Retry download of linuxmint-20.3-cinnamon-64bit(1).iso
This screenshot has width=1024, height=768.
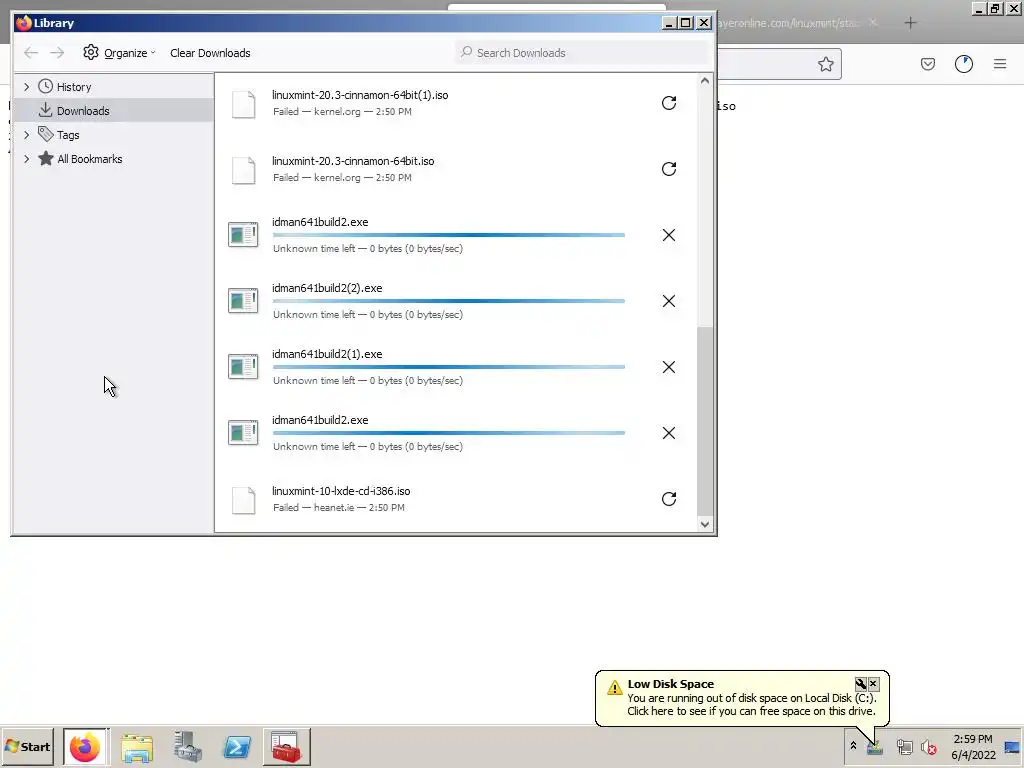click(x=669, y=103)
